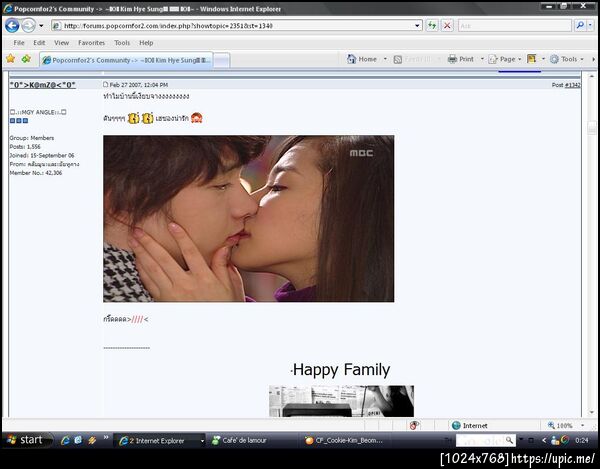Start search with the magnifier icon
600x469 pixels.
pyautogui.click(x=580, y=26)
